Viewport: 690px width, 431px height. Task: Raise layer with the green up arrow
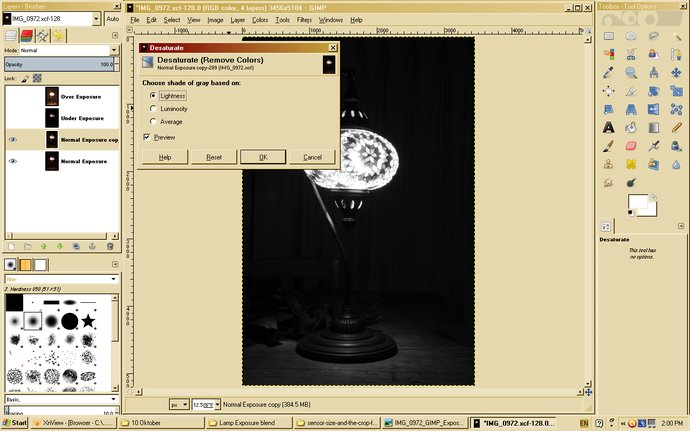(x=44, y=247)
